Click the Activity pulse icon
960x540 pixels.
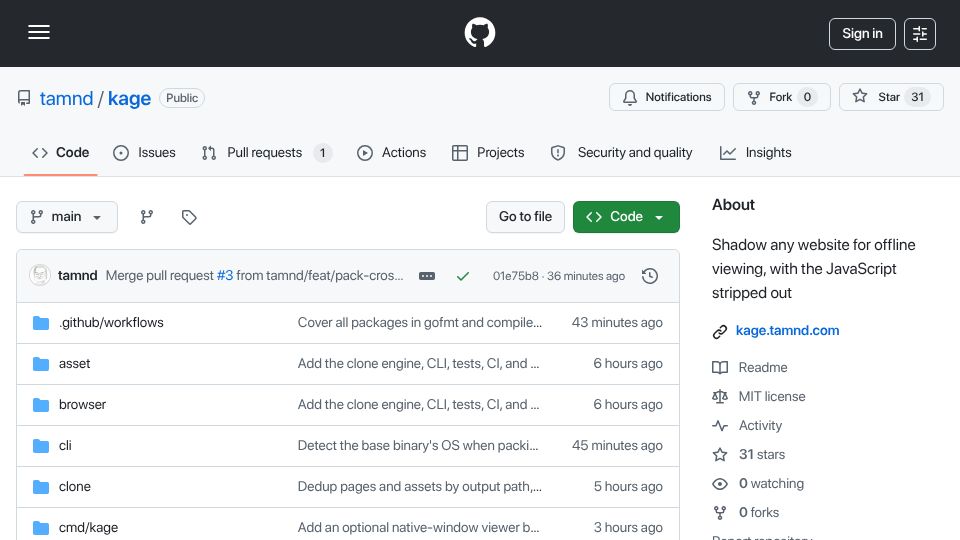(x=720, y=426)
